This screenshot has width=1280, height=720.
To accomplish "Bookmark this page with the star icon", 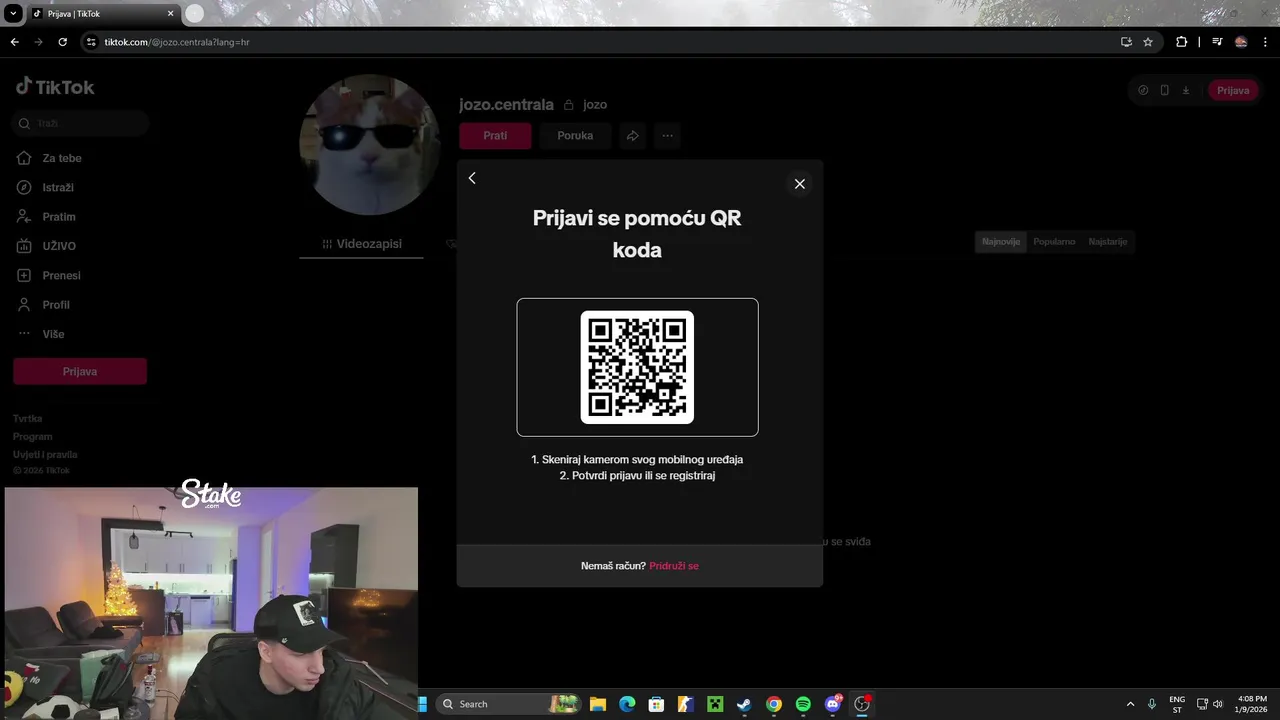I will pyautogui.click(x=1148, y=42).
